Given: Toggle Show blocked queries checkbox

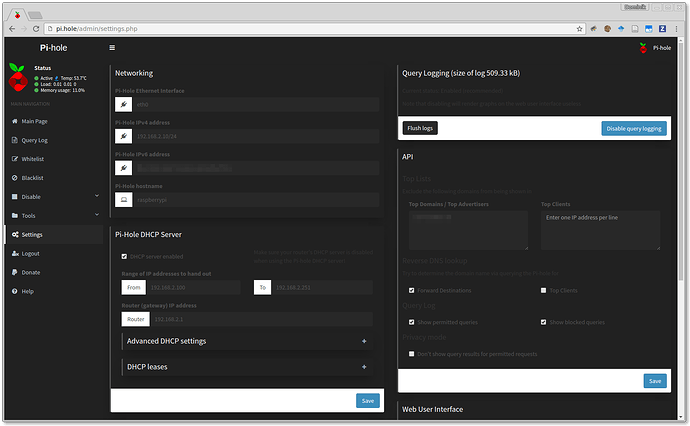Looking at the screenshot, I should tap(543, 322).
